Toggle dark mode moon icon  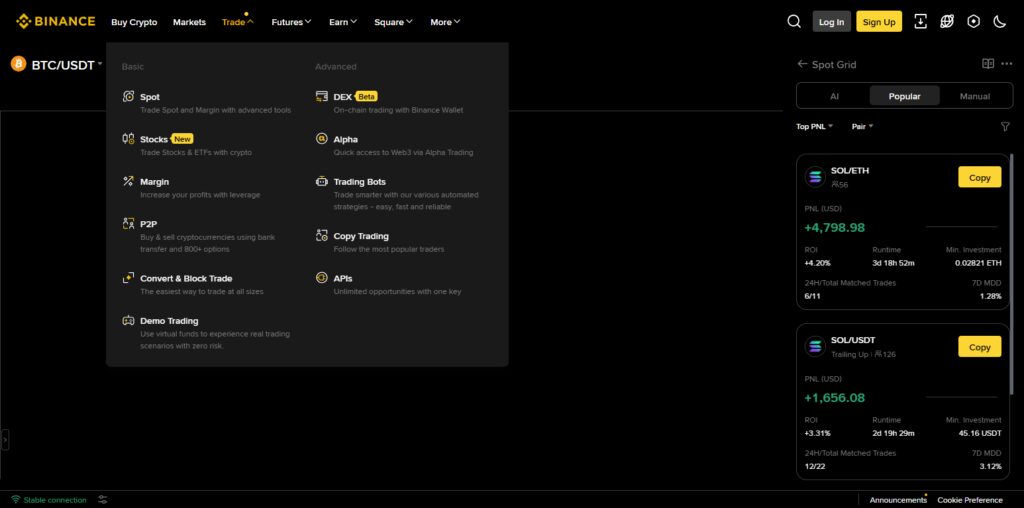click(1000, 22)
